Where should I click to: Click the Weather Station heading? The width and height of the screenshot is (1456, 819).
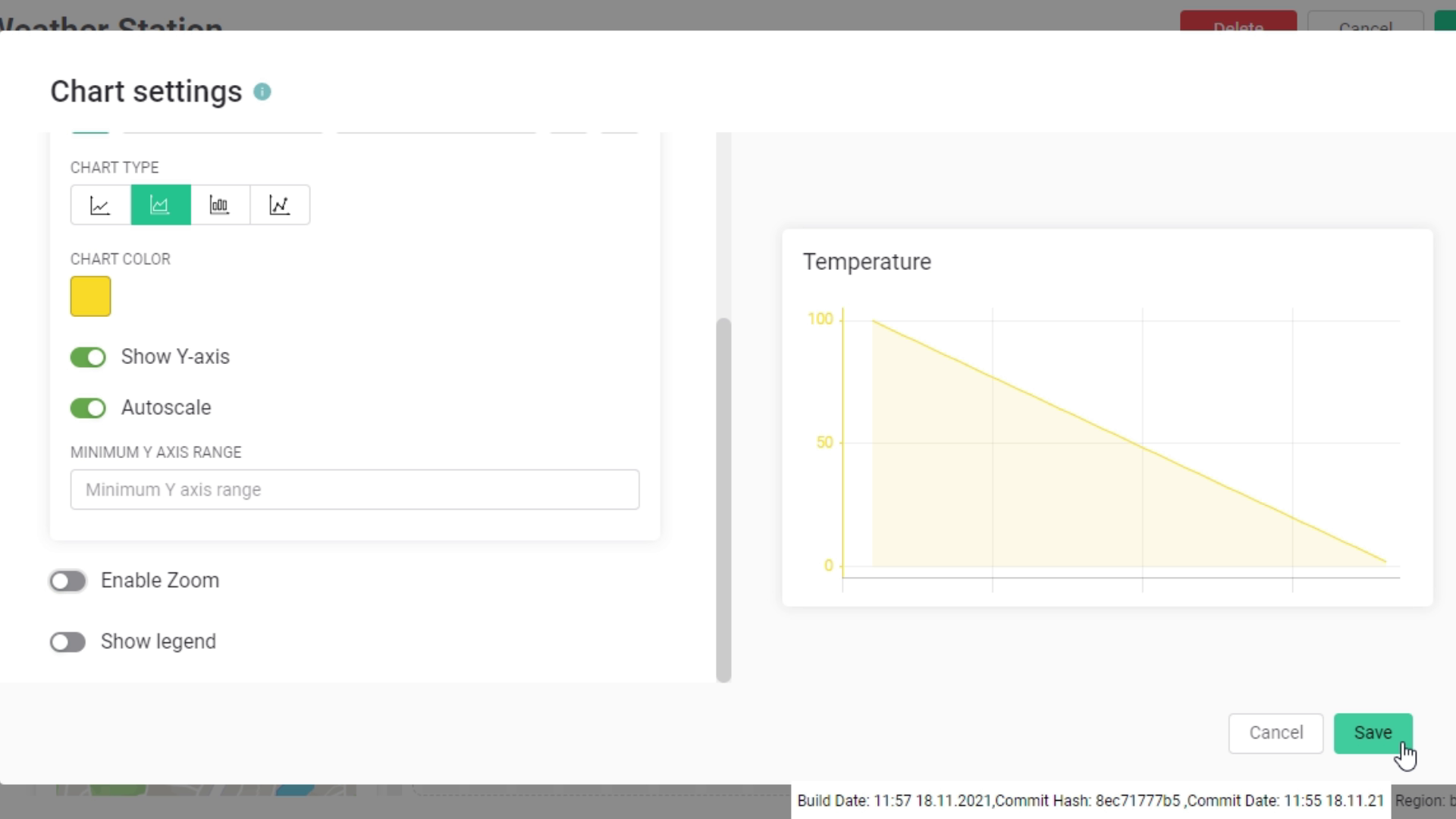coord(110,23)
